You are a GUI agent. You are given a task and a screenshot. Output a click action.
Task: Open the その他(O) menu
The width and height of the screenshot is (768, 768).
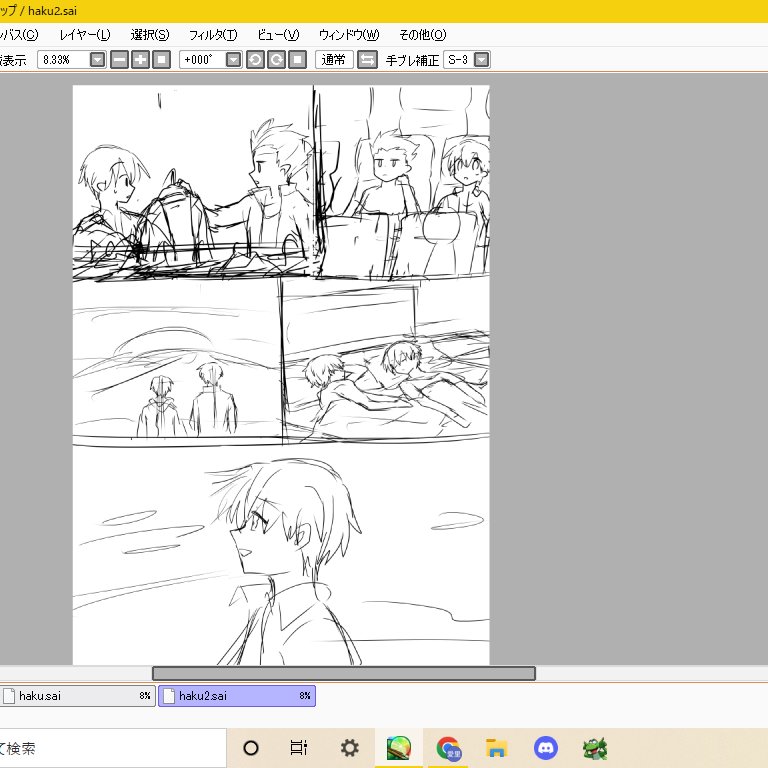coord(422,35)
